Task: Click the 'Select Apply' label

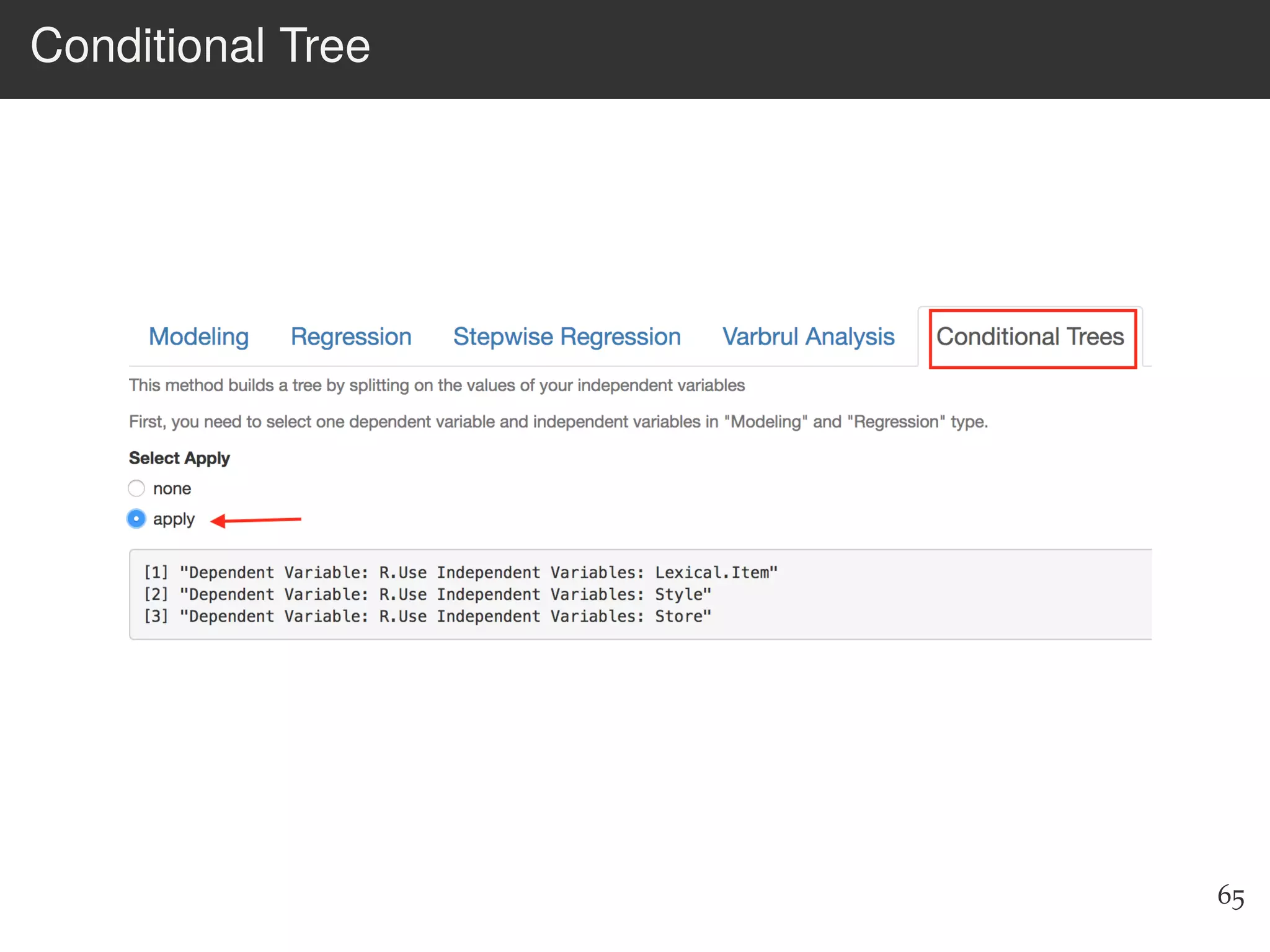Action: [179, 458]
